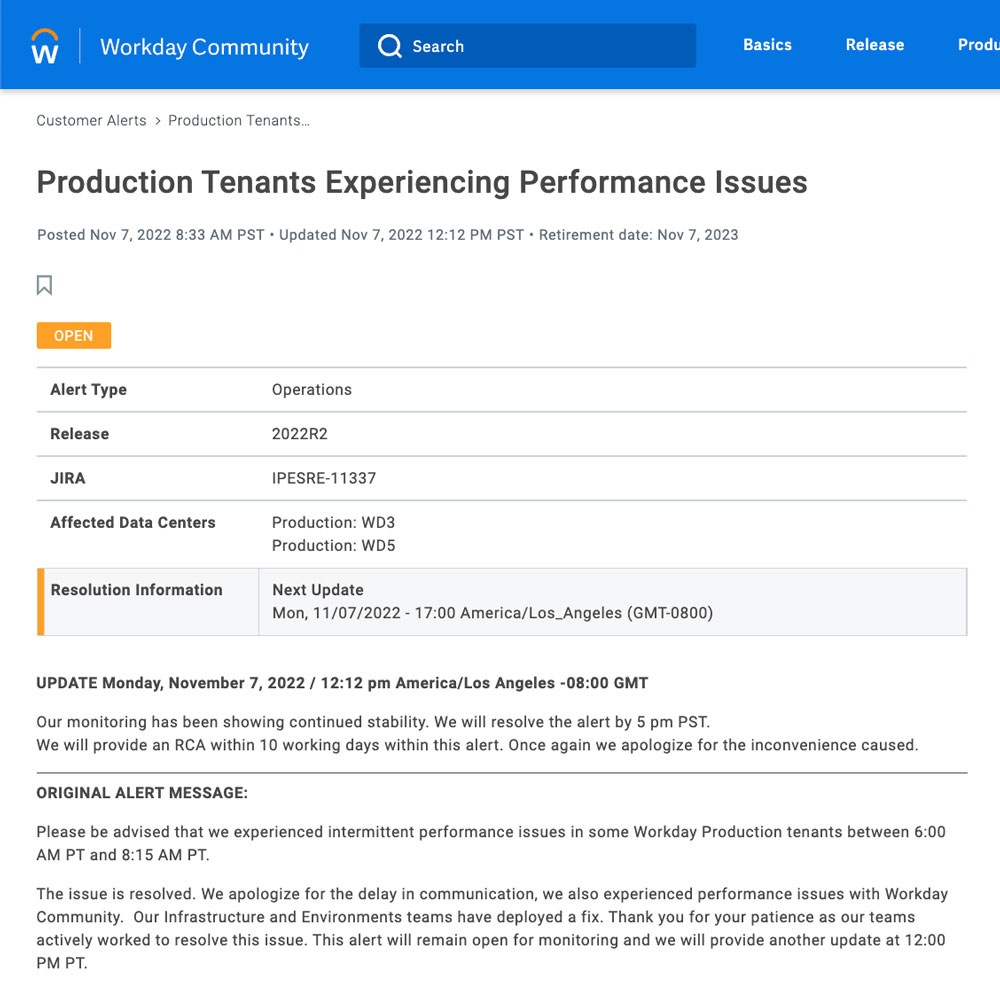Viewport: 1000px width, 999px height.
Task: Go to Workday Community home title
Action: (x=204, y=47)
